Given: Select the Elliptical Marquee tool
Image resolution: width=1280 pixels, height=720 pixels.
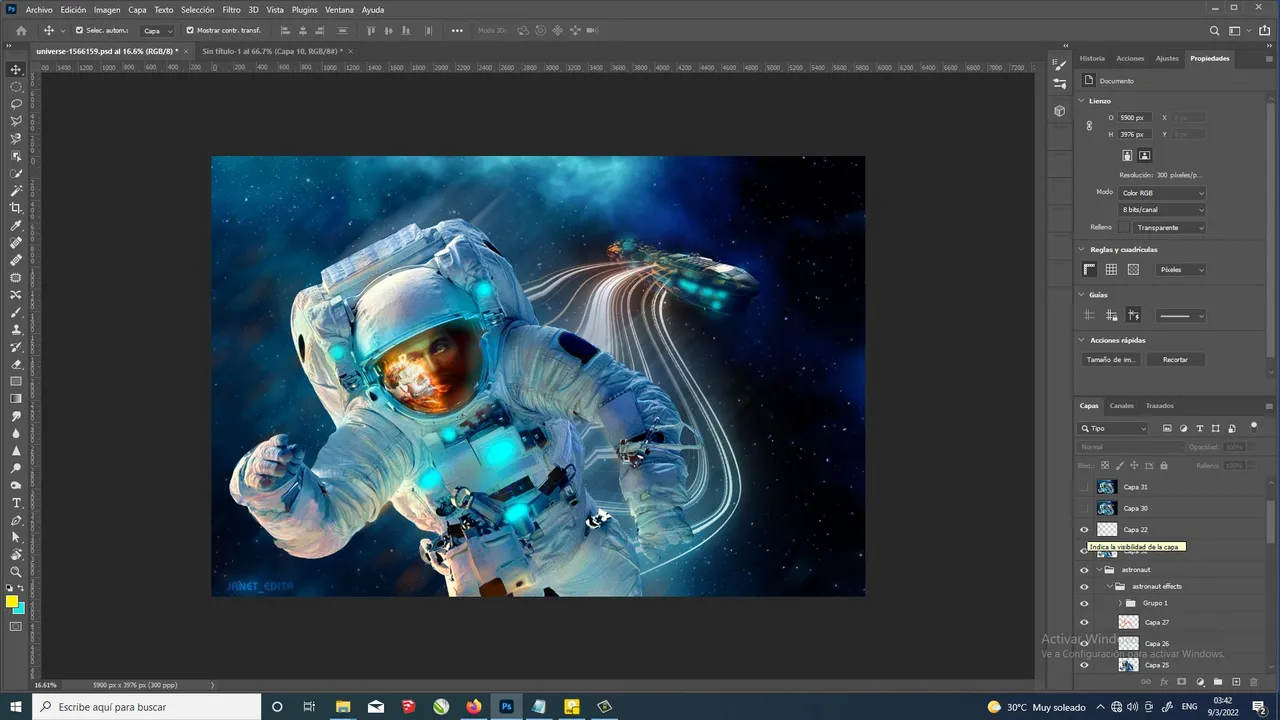Looking at the screenshot, I should (16, 87).
